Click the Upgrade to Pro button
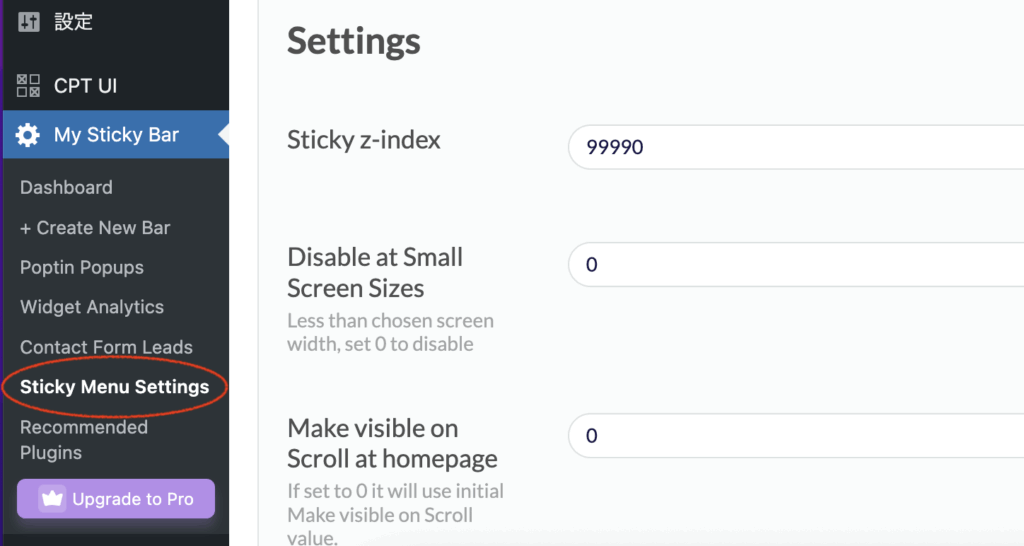The width and height of the screenshot is (1024, 546). tap(116, 499)
